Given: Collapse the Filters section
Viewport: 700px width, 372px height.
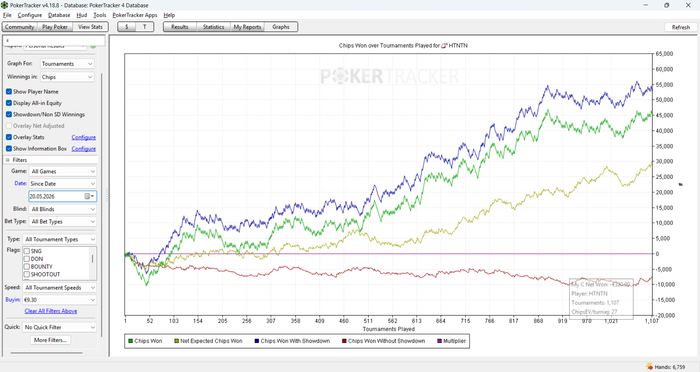Looking at the screenshot, I should tap(8, 160).
